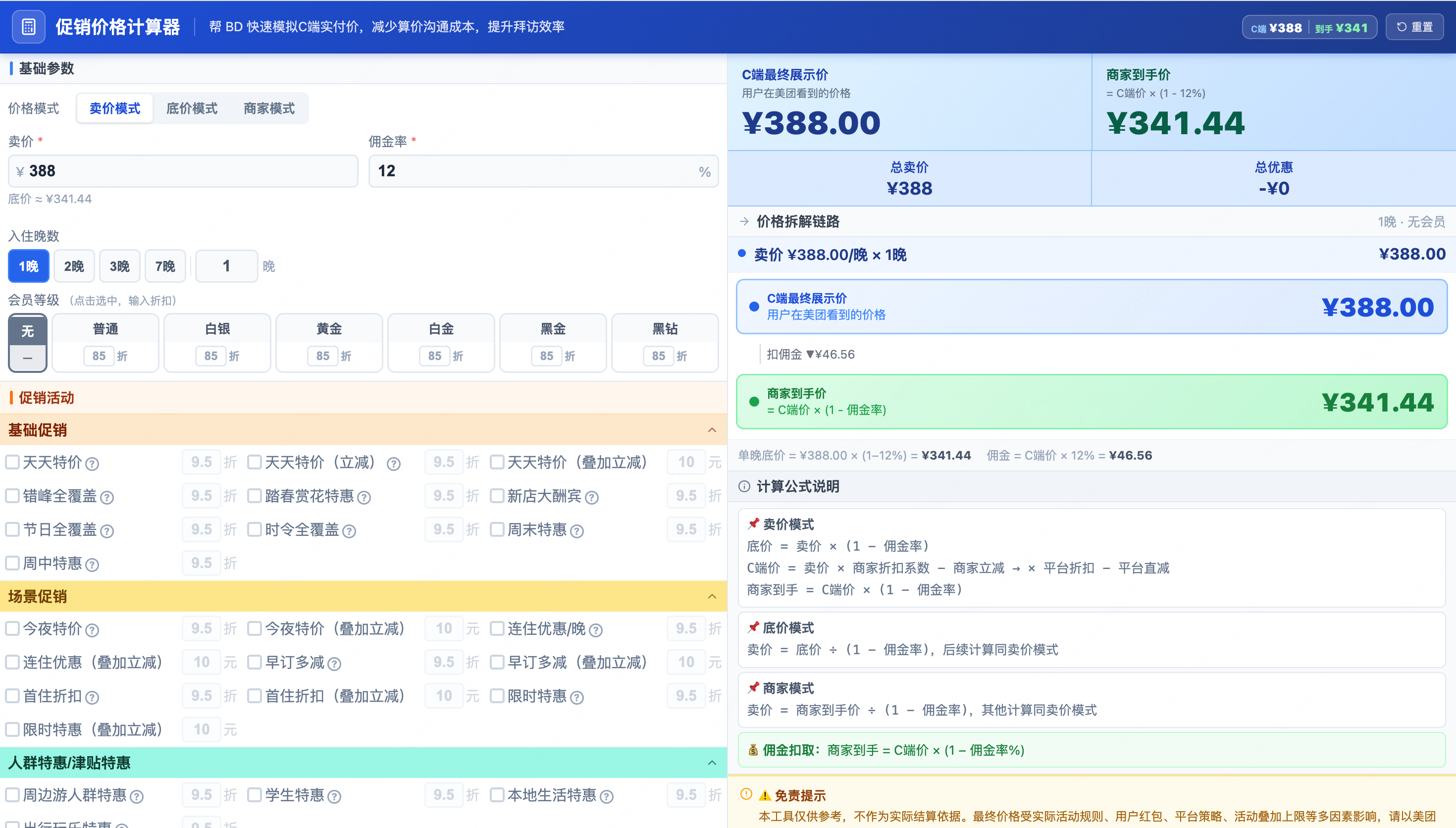Show help for 周边游人群特惠

click(137, 796)
